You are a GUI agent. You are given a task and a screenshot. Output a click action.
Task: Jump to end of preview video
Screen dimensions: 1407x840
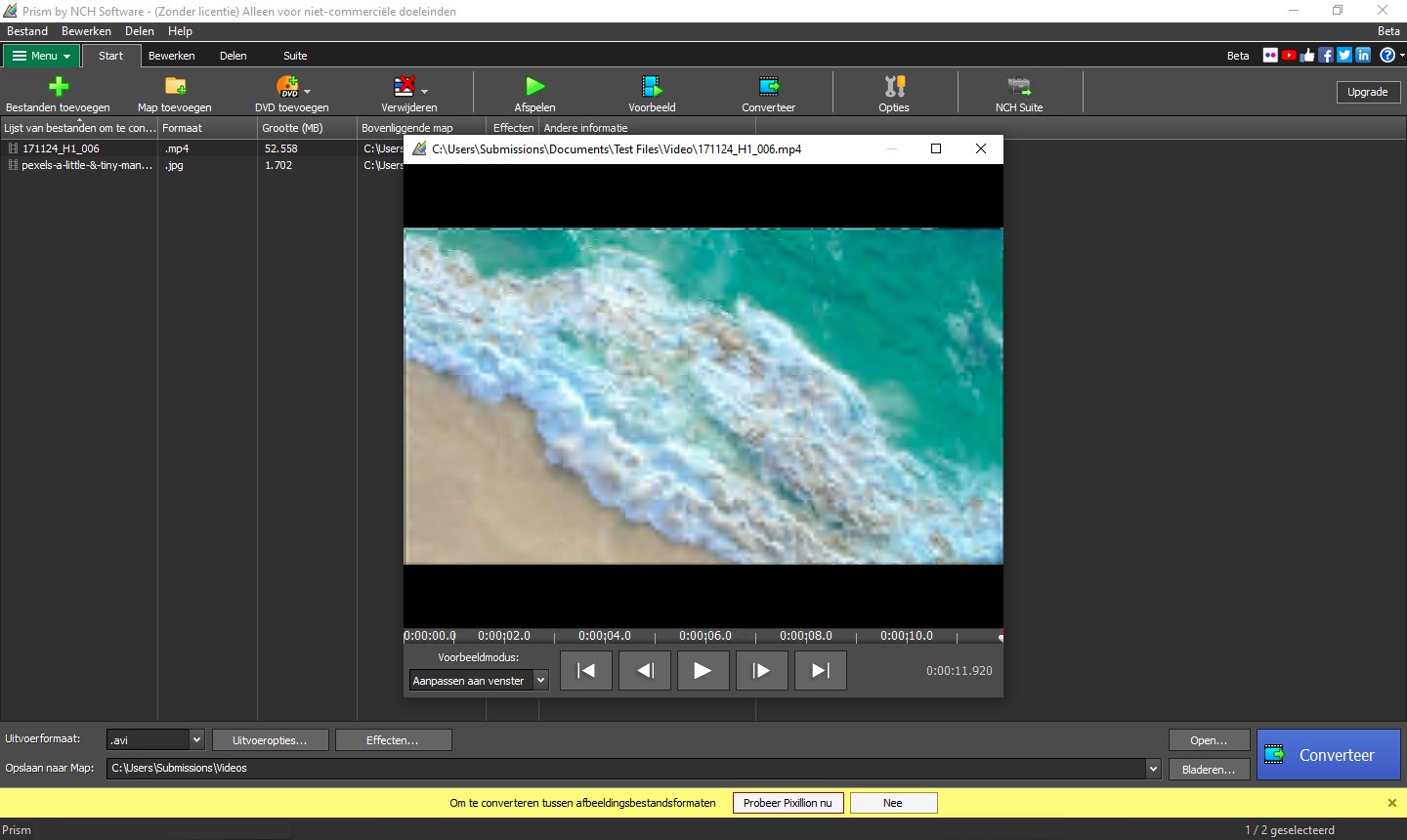821,671
